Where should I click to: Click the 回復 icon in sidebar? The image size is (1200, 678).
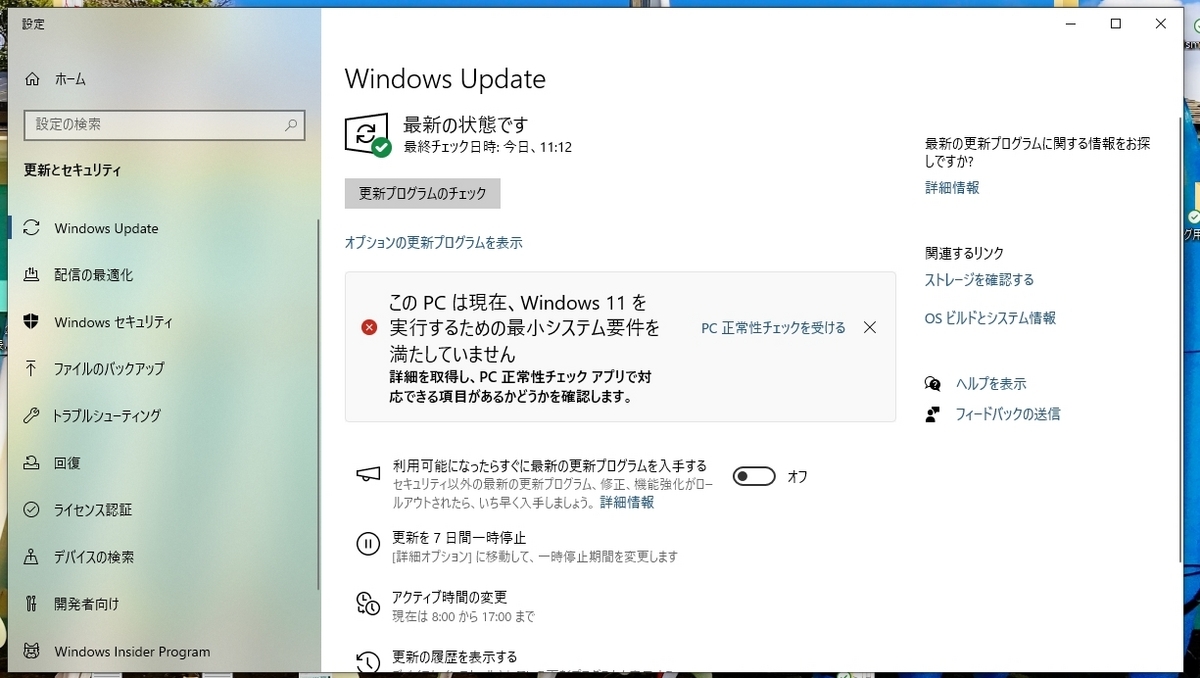(x=32, y=463)
